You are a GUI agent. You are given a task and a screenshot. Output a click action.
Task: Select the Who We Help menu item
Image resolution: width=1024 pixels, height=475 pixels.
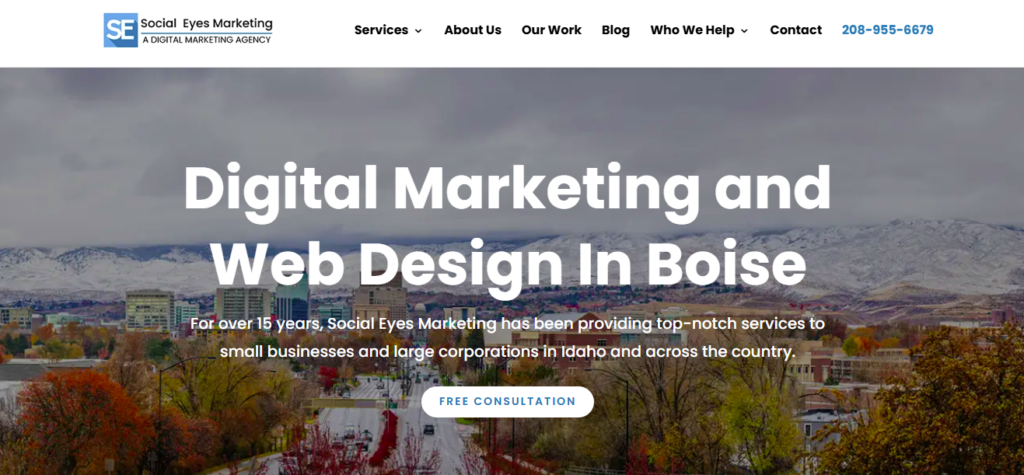point(692,30)
